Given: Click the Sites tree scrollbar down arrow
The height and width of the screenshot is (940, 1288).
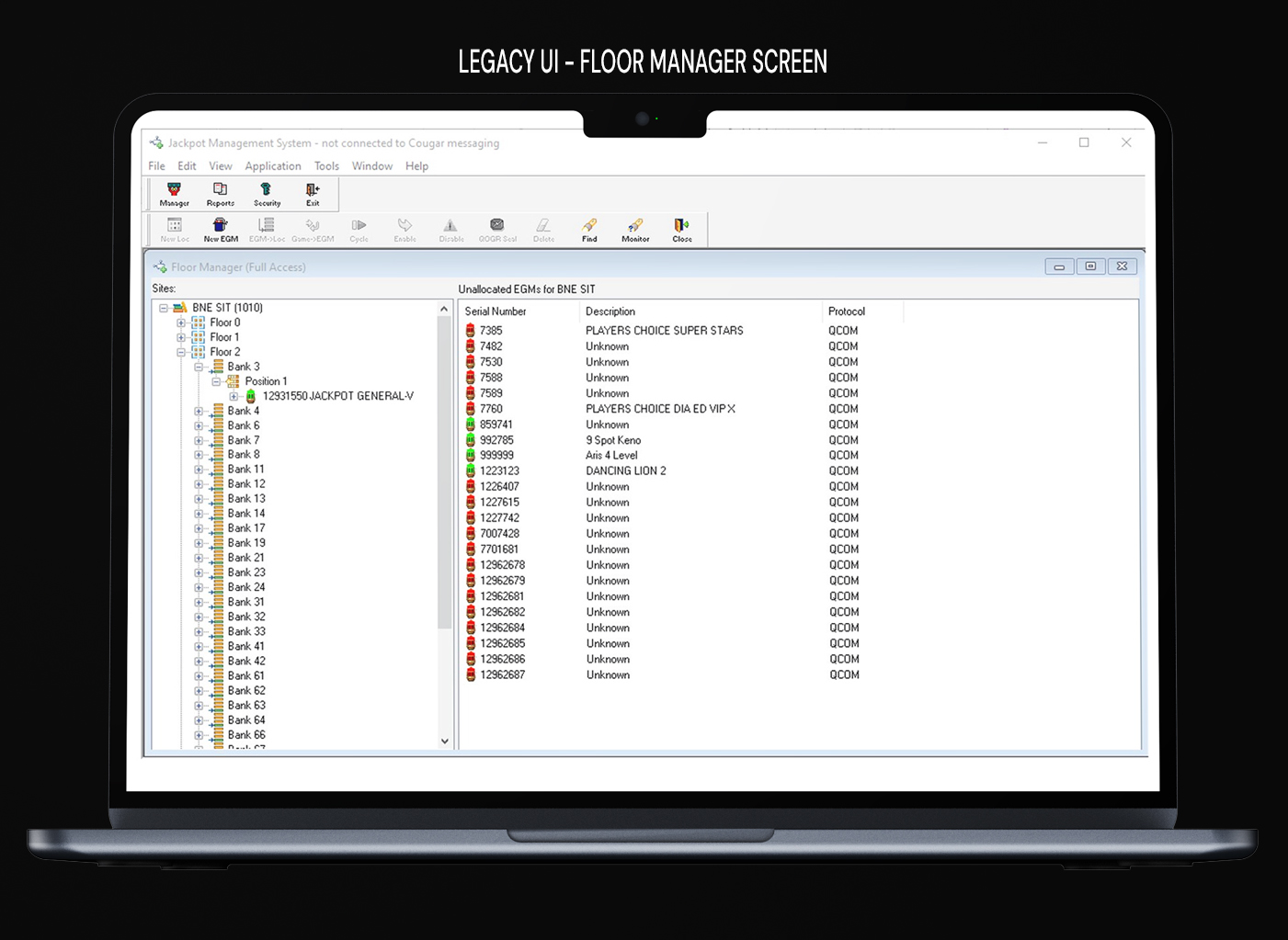Looking at the screenshot, I should [x=445, y=741].
